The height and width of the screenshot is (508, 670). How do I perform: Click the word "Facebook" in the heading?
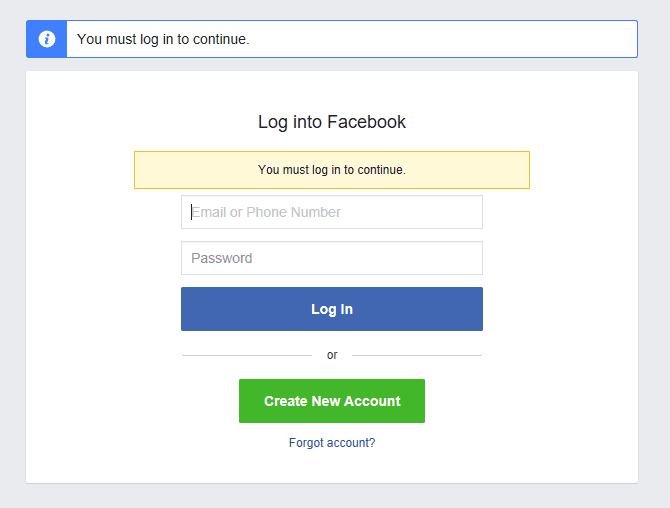[366, 122]
